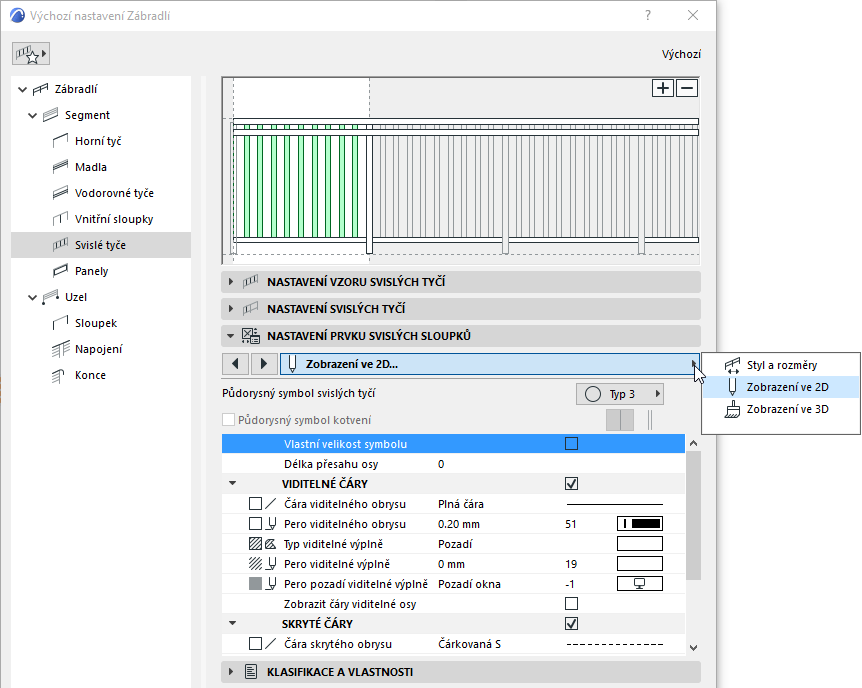
Task: Tick the box beside Čára viditelného obrysu
Action: pyautogui.click(x=255, y=504)
